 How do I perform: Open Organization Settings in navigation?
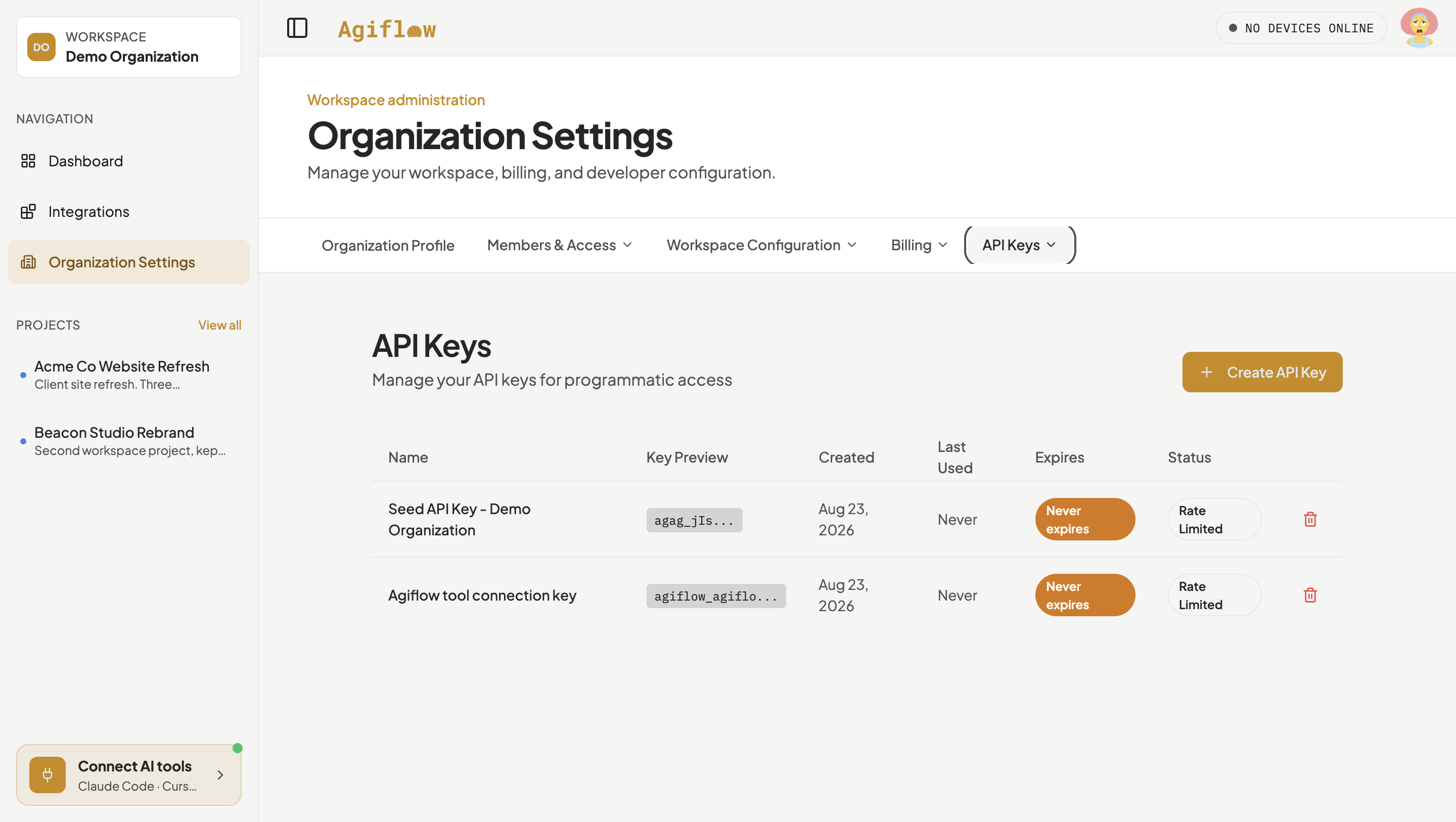pyautogui.click(x=129, y=262)
